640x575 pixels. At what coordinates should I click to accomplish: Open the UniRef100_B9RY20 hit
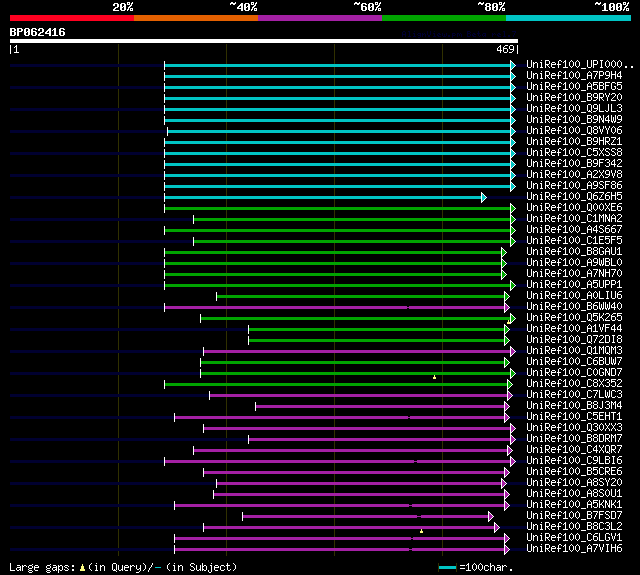(574, 98)
